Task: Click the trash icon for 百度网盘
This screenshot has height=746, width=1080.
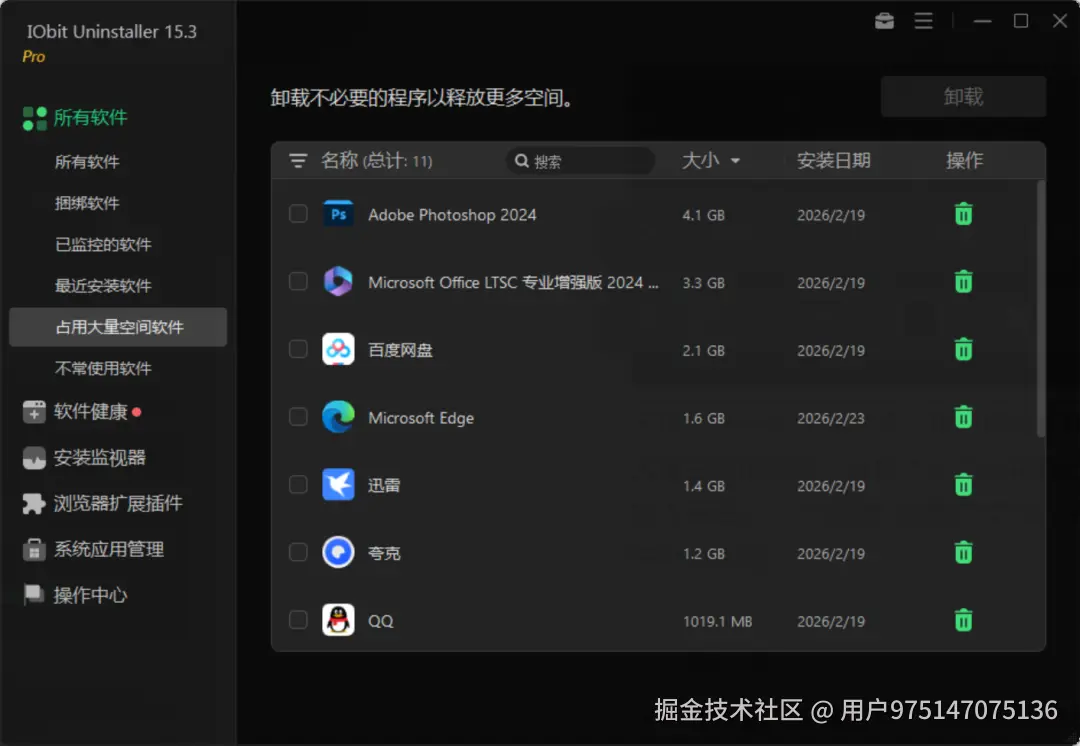Action: 963,349
